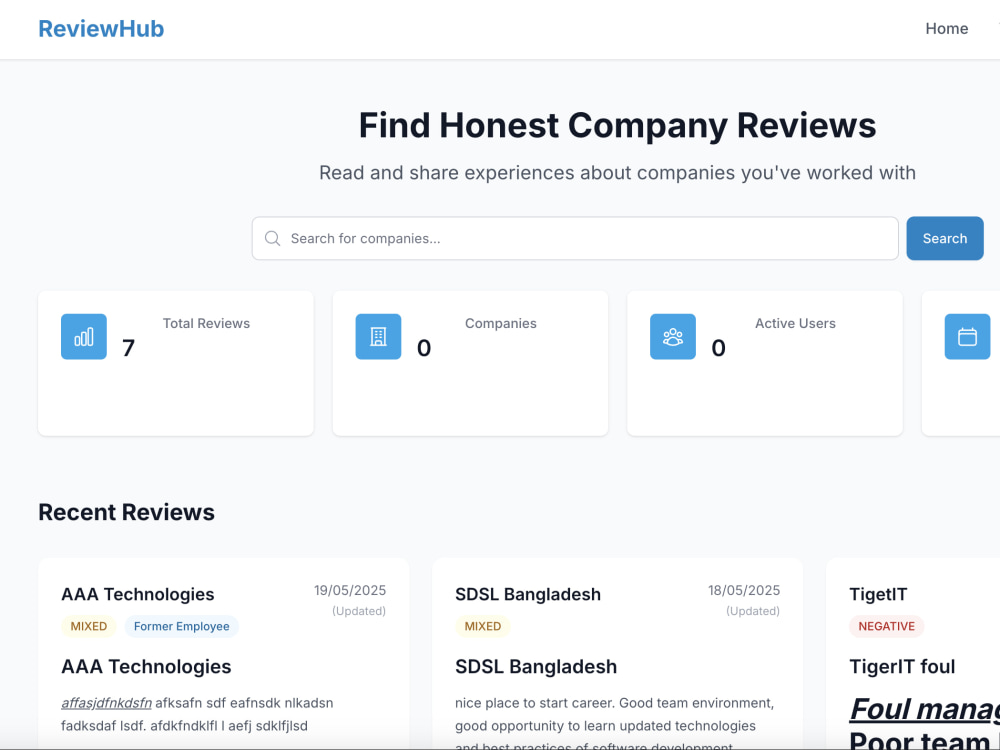1000x750 pixels.
Task: Click the magnifier icon in search box
Action: pyautogui.click(x=272, y=239)
